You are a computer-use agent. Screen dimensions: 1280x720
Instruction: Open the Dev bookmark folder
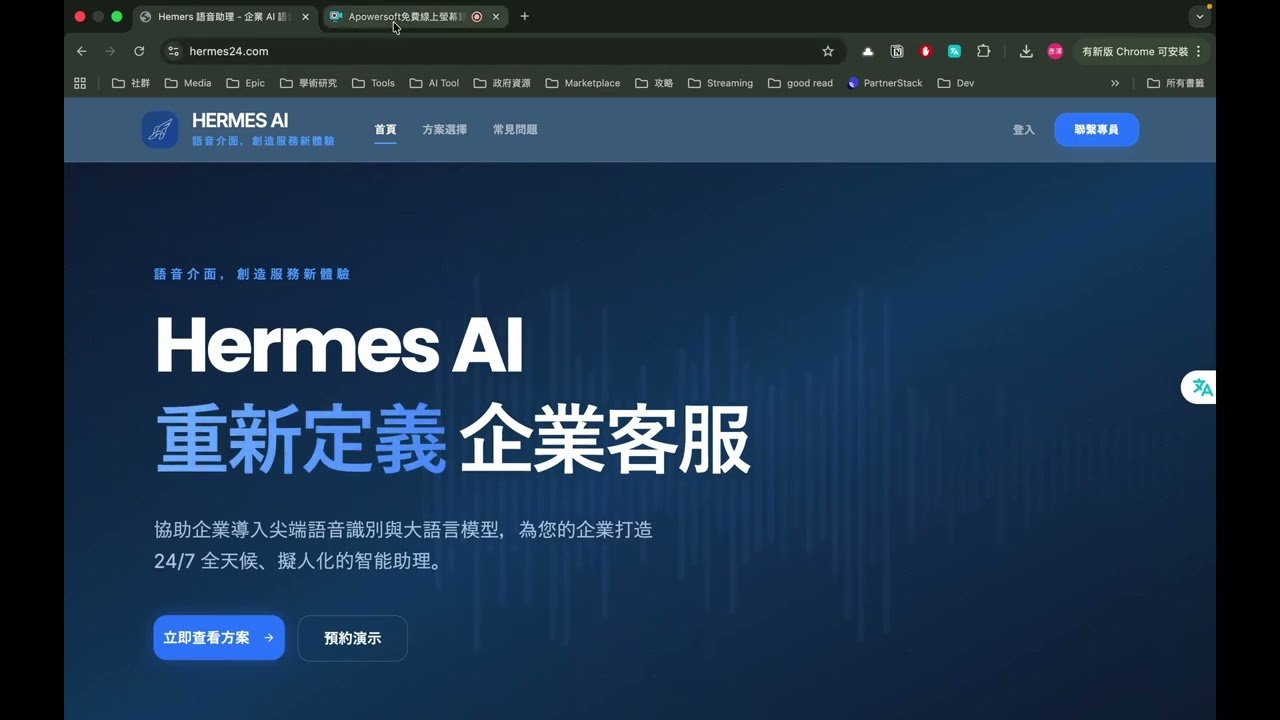tap(956, 83)
